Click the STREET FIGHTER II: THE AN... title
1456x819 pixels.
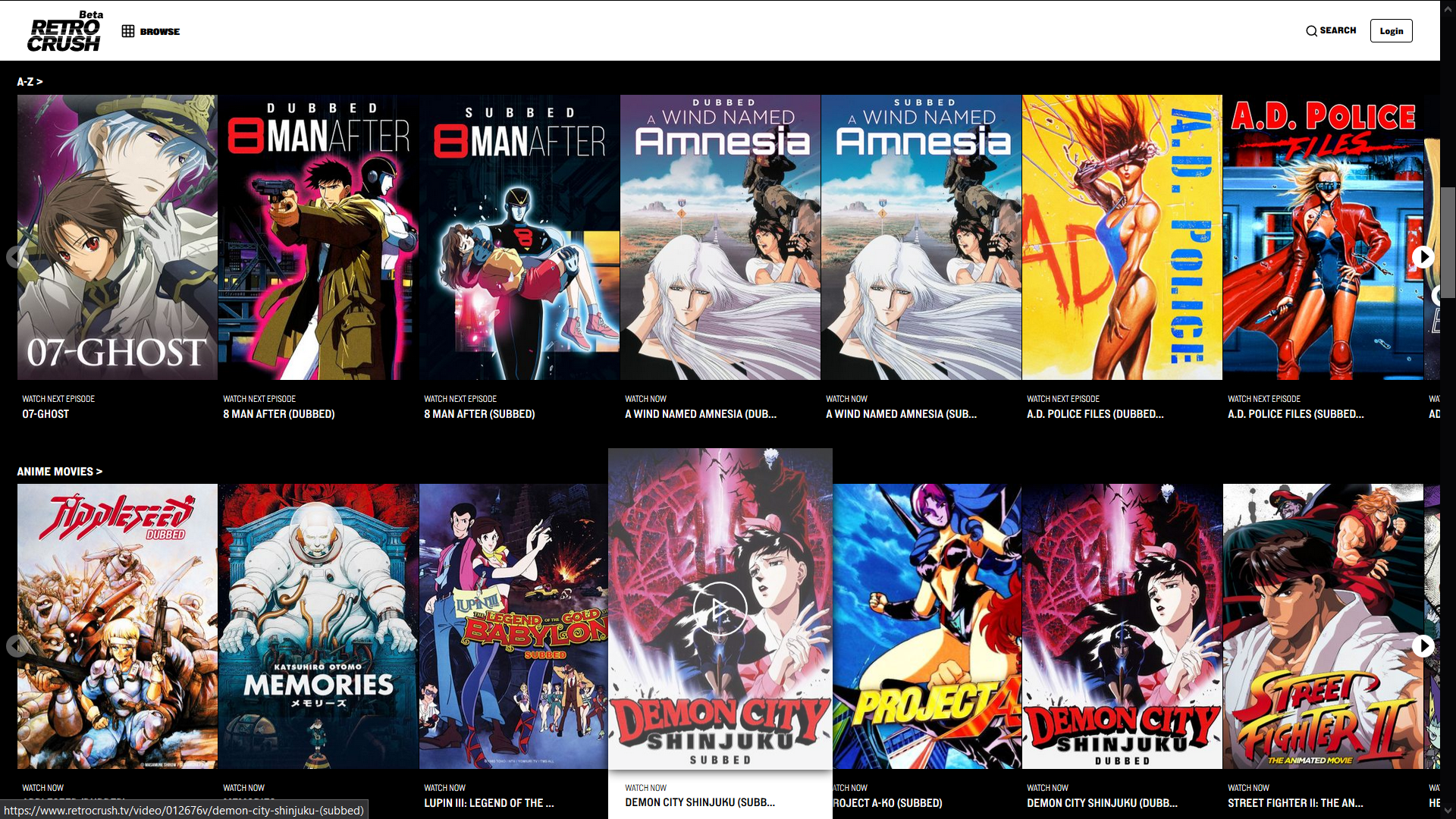coord(1295,803)
